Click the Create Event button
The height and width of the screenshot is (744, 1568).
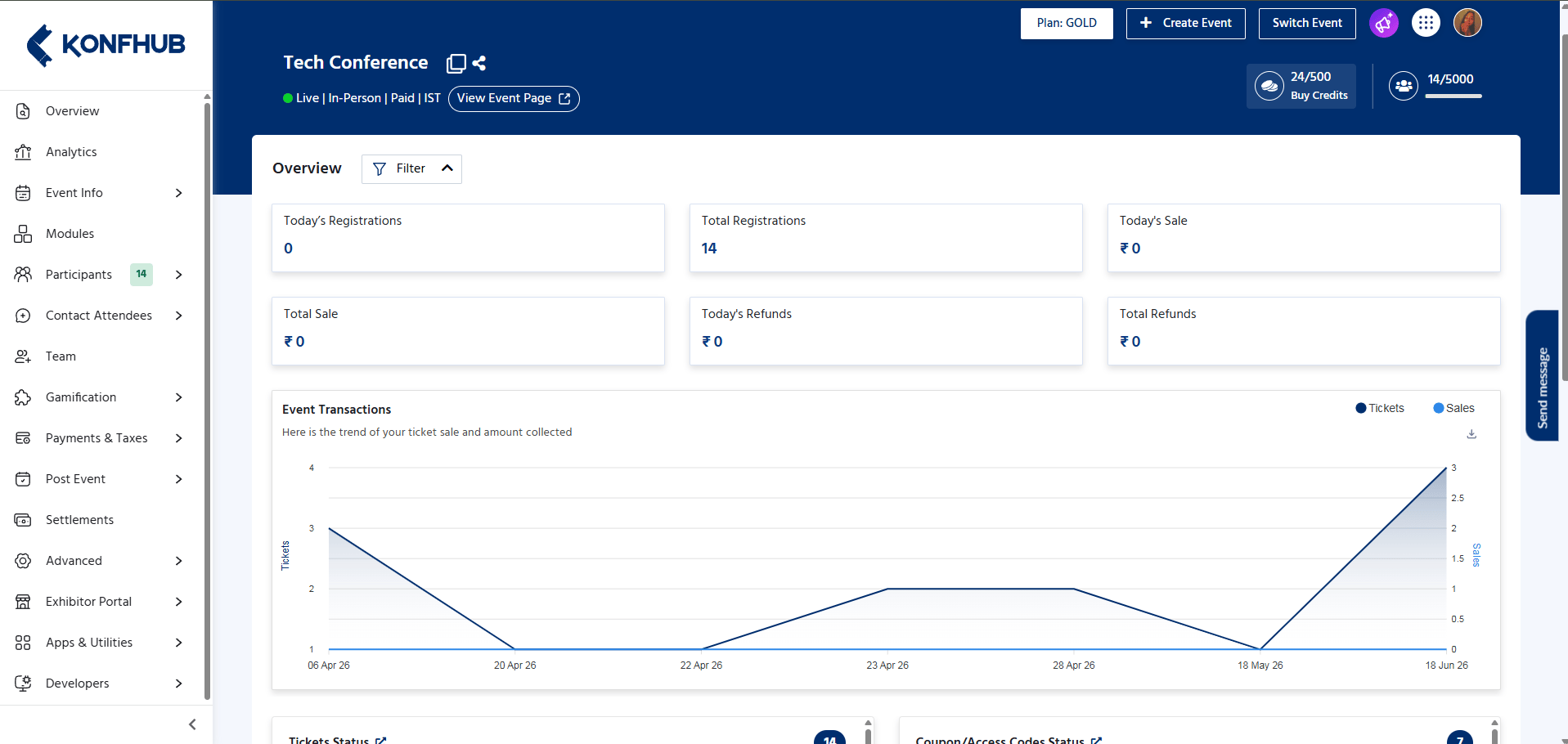pos(1185,23)
